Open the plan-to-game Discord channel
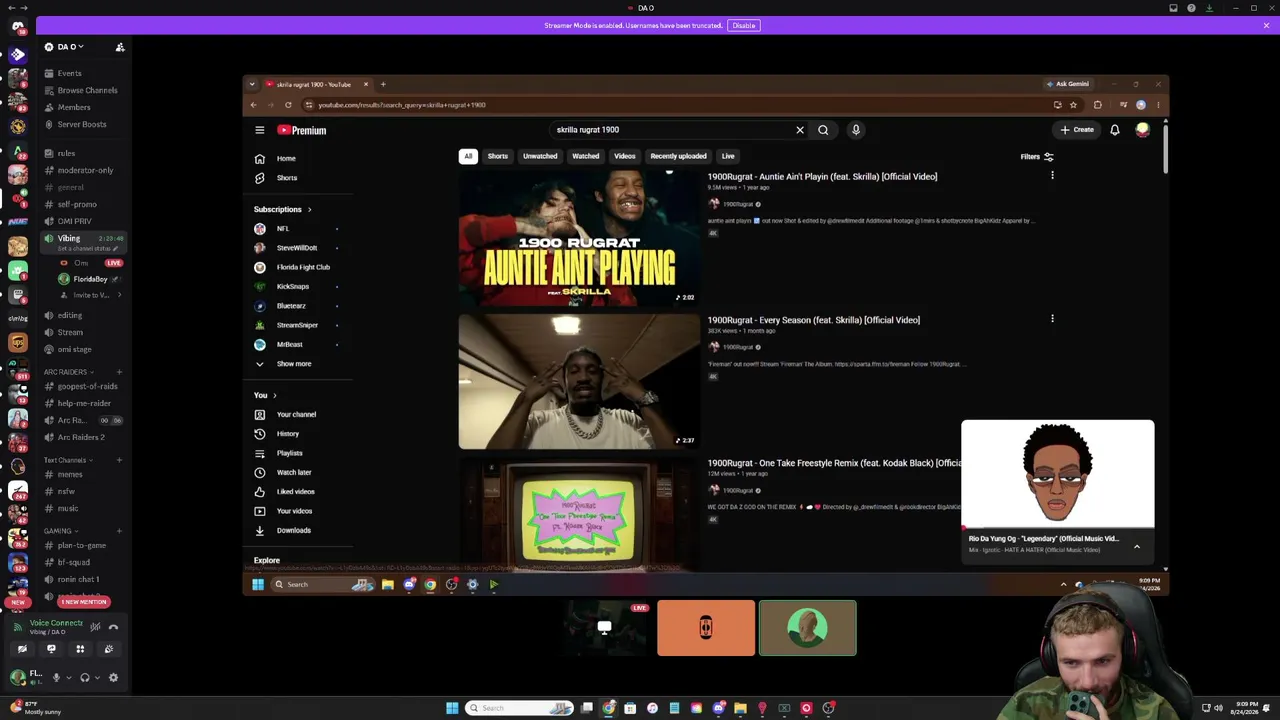The height and width of the screenshot is (720, 1280). 81,546
